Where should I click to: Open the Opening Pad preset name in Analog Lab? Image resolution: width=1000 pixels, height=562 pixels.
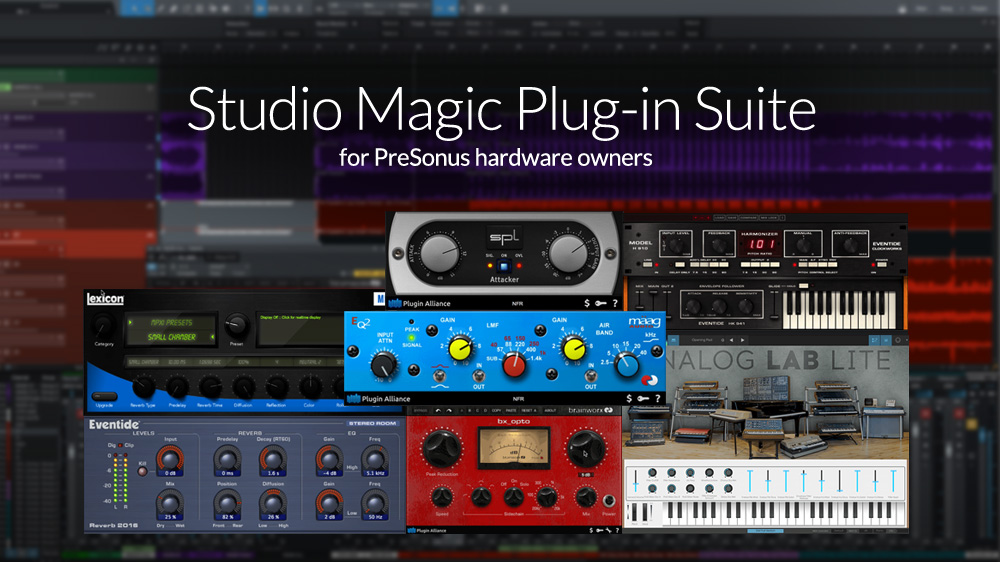tap(702, 340)
